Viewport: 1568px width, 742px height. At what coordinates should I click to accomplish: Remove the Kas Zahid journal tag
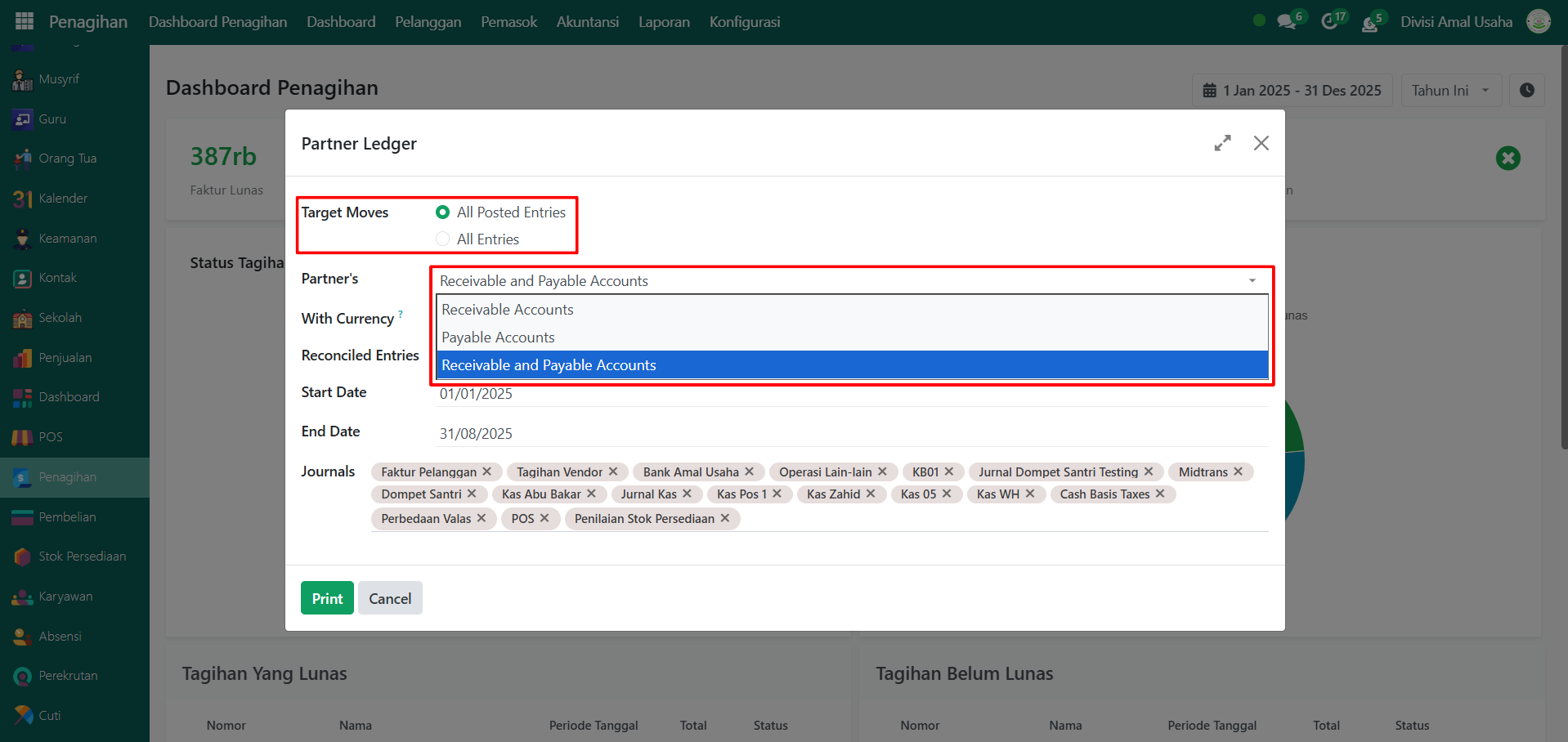click(871, 494)
